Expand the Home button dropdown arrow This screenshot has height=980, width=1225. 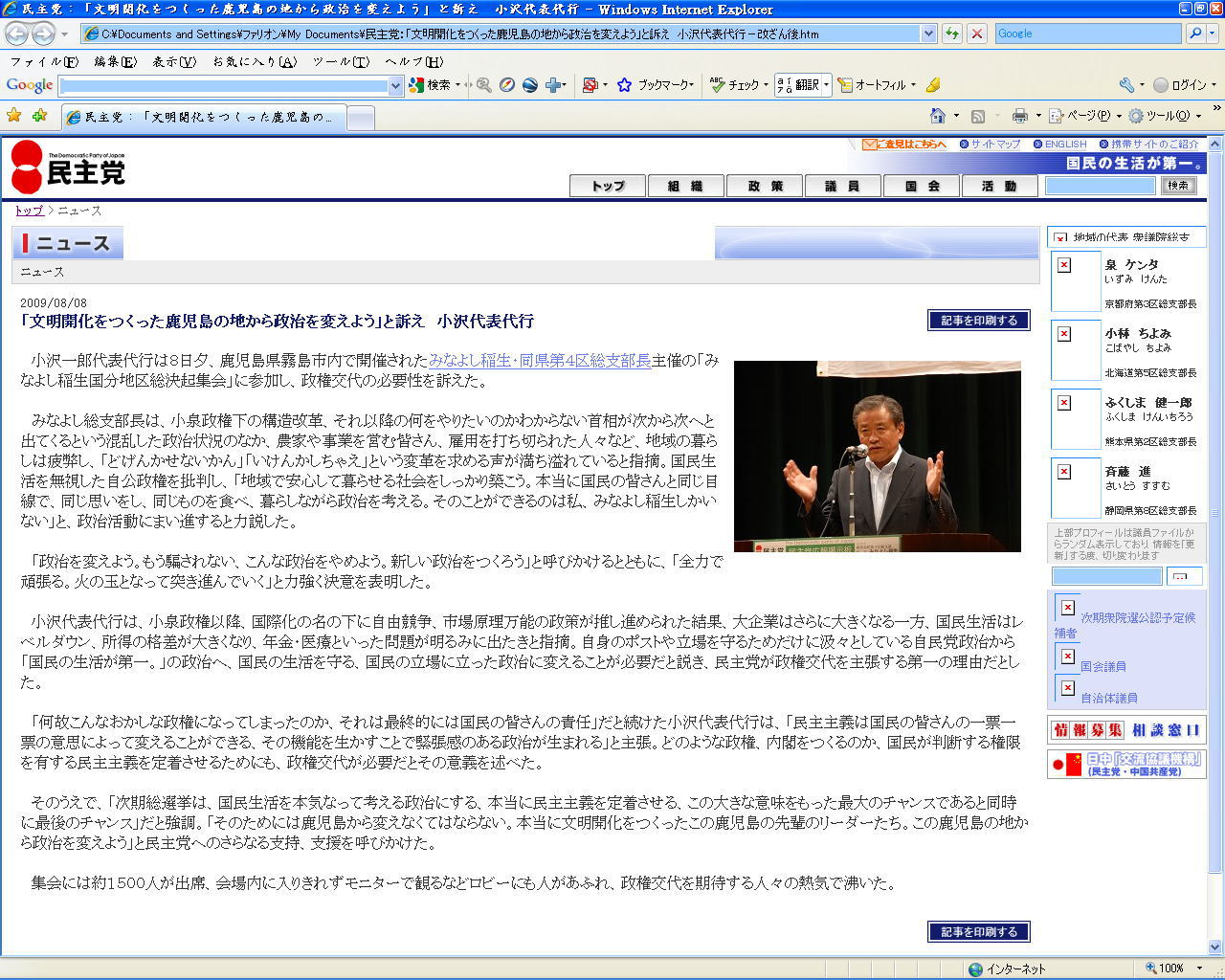tap(955, 116)
